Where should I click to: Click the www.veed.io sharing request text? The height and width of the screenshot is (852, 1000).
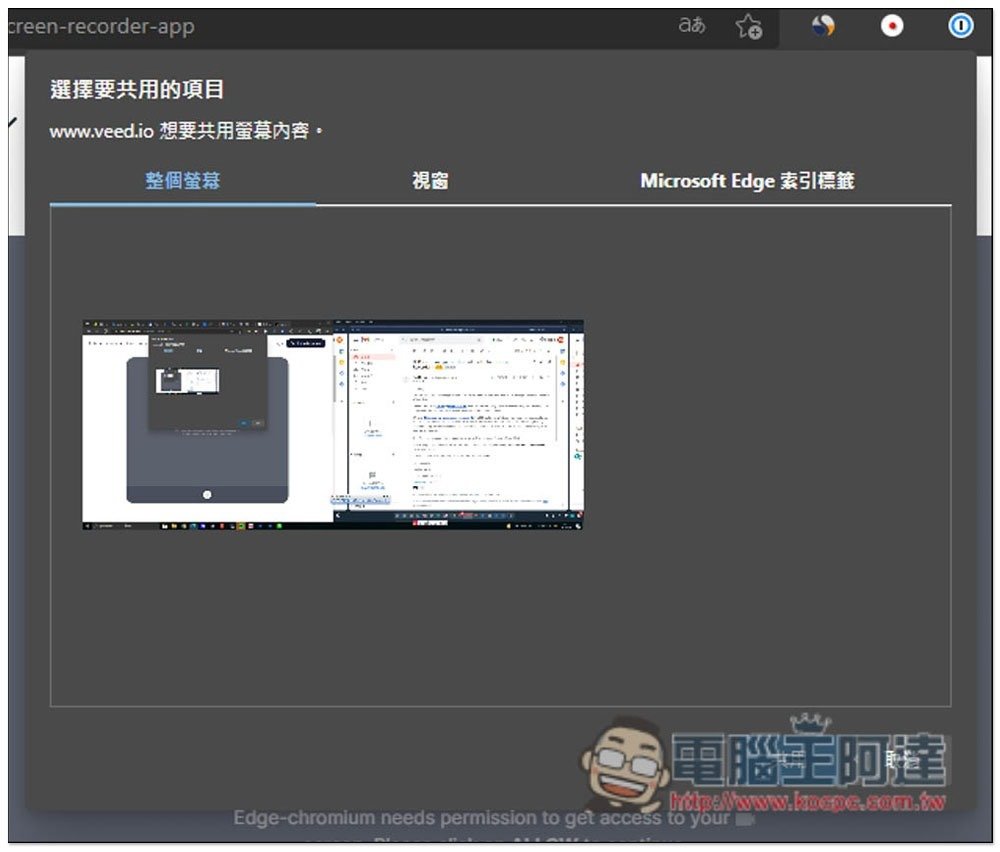tap(186, 131)
